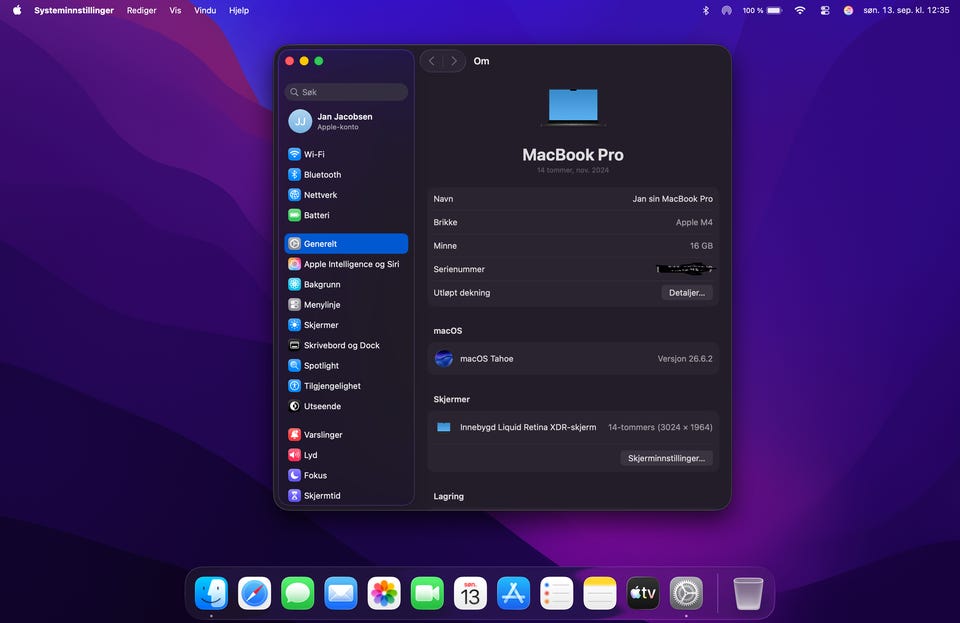Image resolution: width=960 pixels, height=623 pixels.
Task: Click the Versjon 26.6.2 text
Action: (x=684, y=359)
